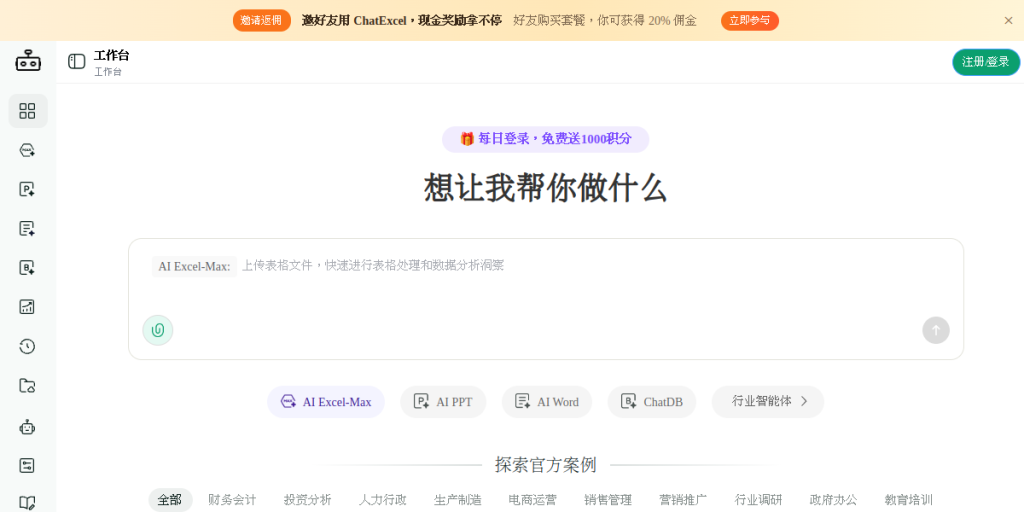Select the ChatDB mode chip

(652, 402)
